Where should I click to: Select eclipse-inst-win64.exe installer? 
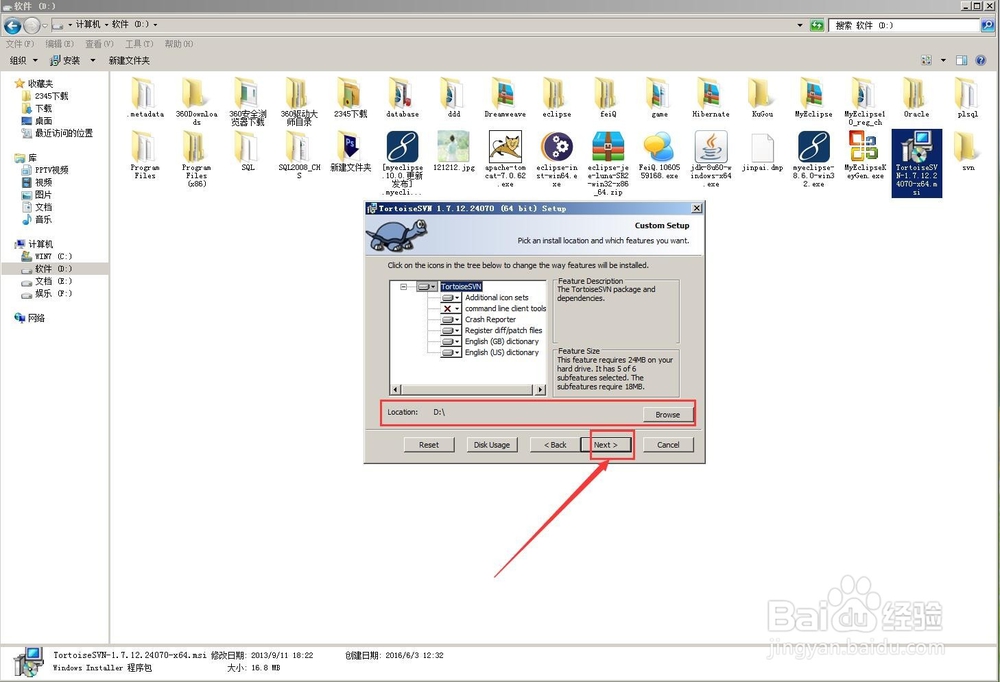(557, 159)
